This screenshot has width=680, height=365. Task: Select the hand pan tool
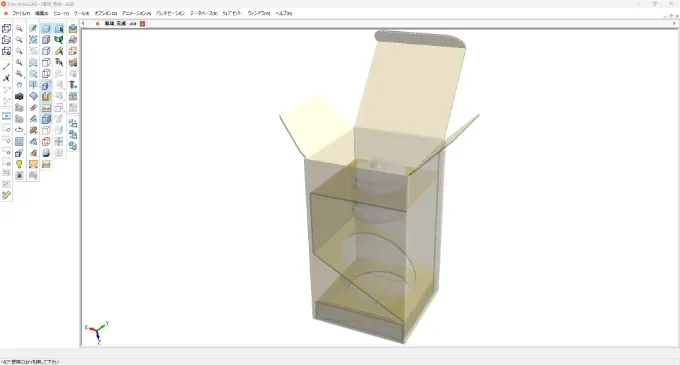tap(19, 85)
